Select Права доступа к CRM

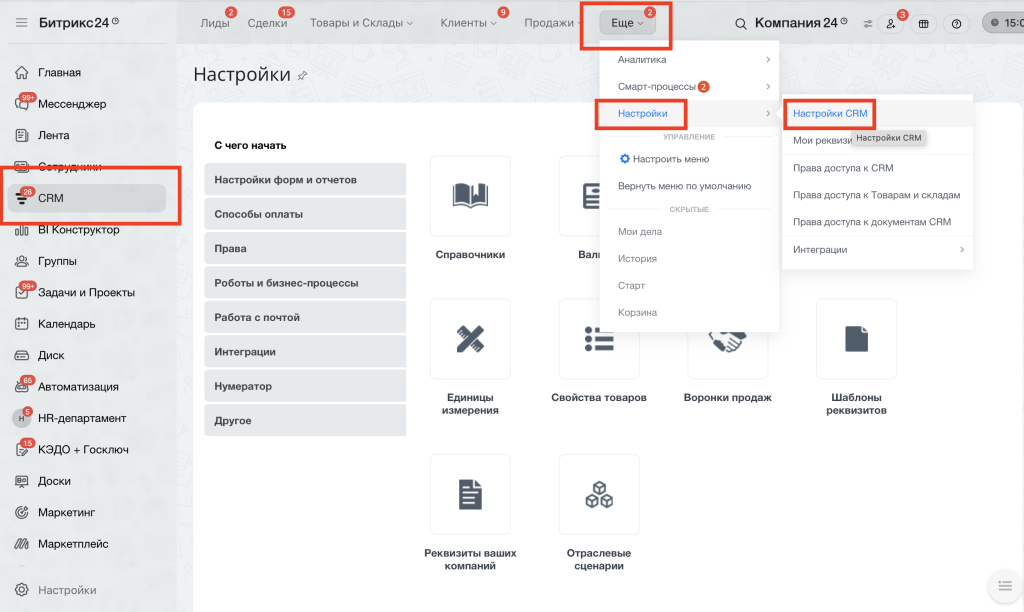point(843,168)
